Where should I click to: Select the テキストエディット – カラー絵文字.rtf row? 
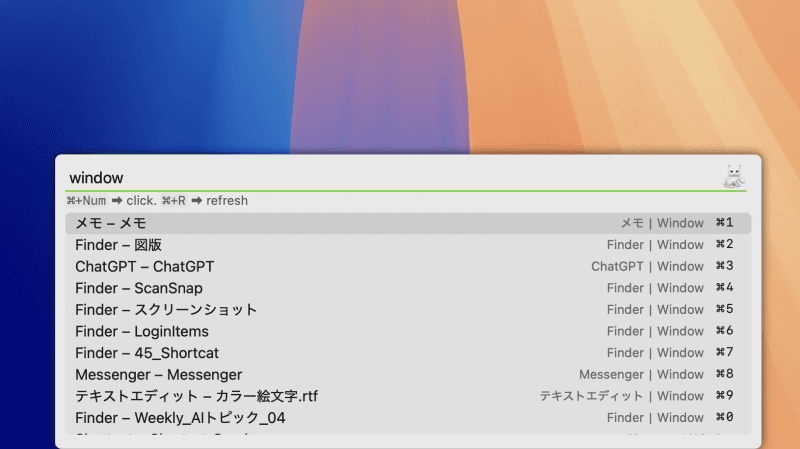[408, 396]
